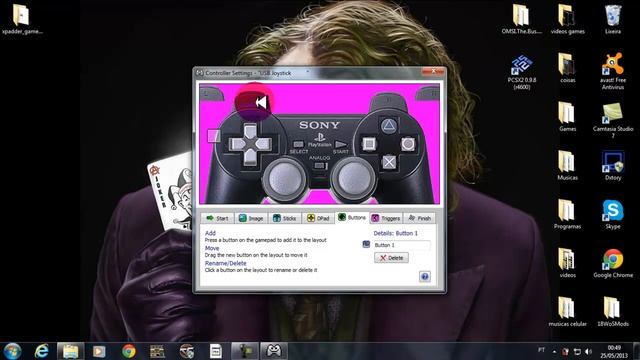The height and width of the screenshot is (360, 640).
Task: Click the volume speaker tray icon
Action: click(x=588, y=351)
